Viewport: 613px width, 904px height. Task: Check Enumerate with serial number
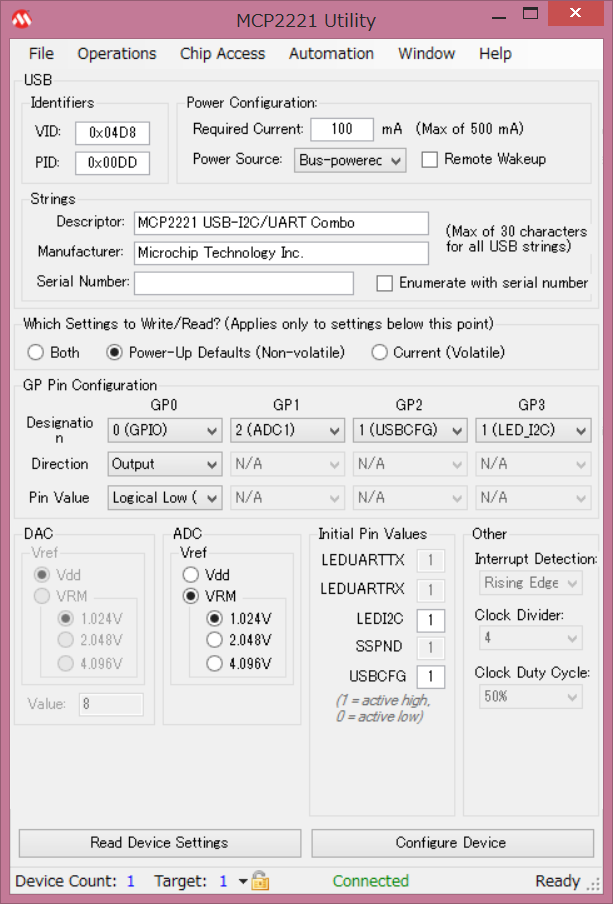pos(384,283)
